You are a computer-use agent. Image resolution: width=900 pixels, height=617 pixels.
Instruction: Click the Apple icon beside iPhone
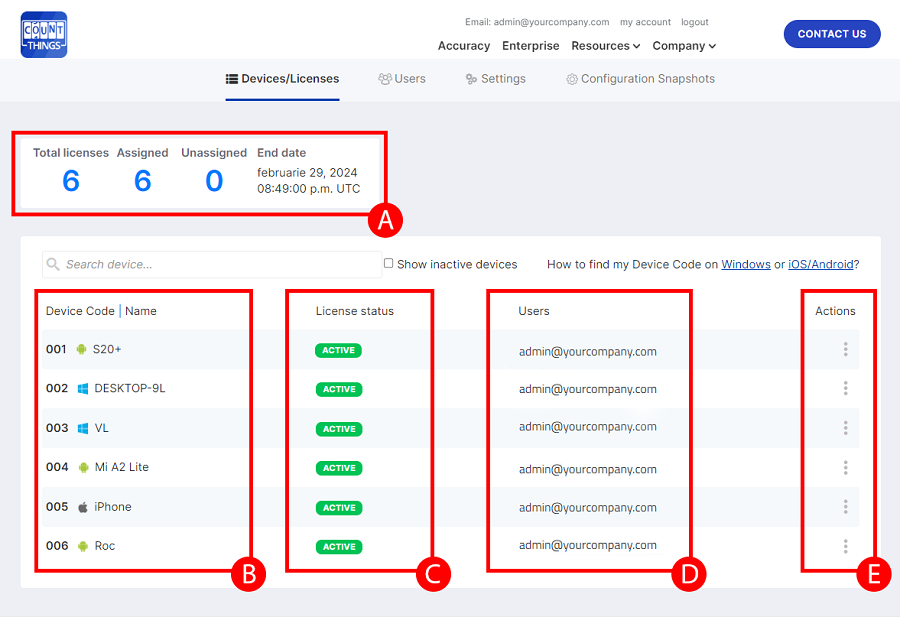[x=82, y=507]
